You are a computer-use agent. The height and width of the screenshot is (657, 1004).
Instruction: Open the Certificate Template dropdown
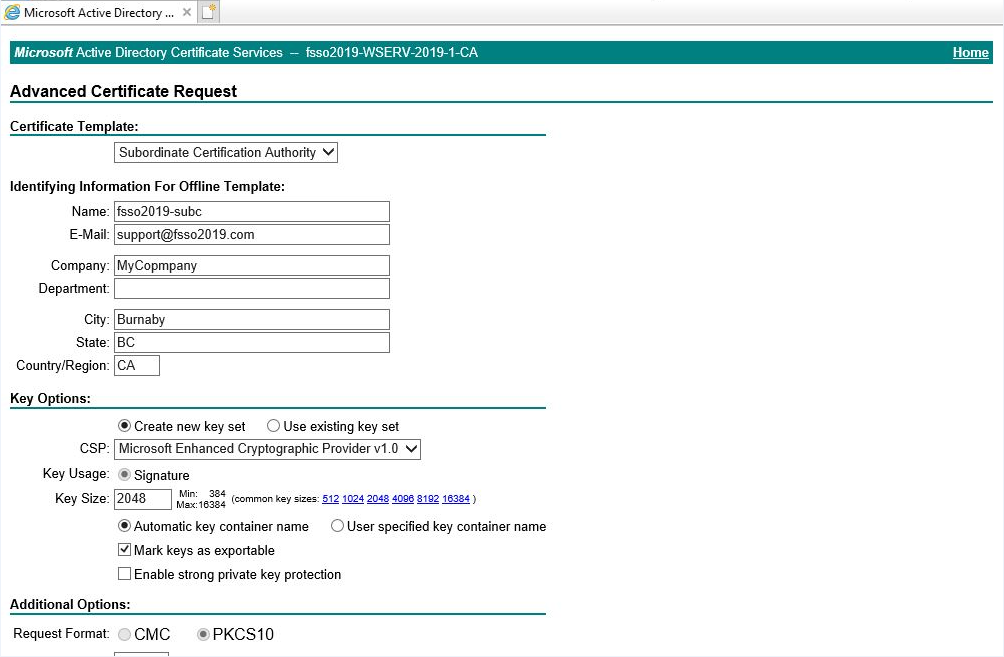click(x=225, y=152)
